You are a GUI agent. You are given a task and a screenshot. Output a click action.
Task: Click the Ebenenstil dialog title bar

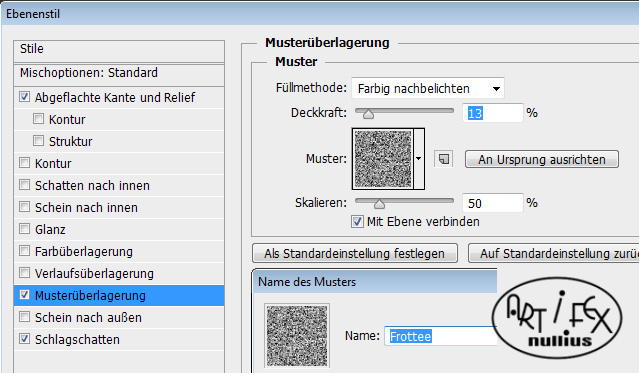[x=320, y=14]
